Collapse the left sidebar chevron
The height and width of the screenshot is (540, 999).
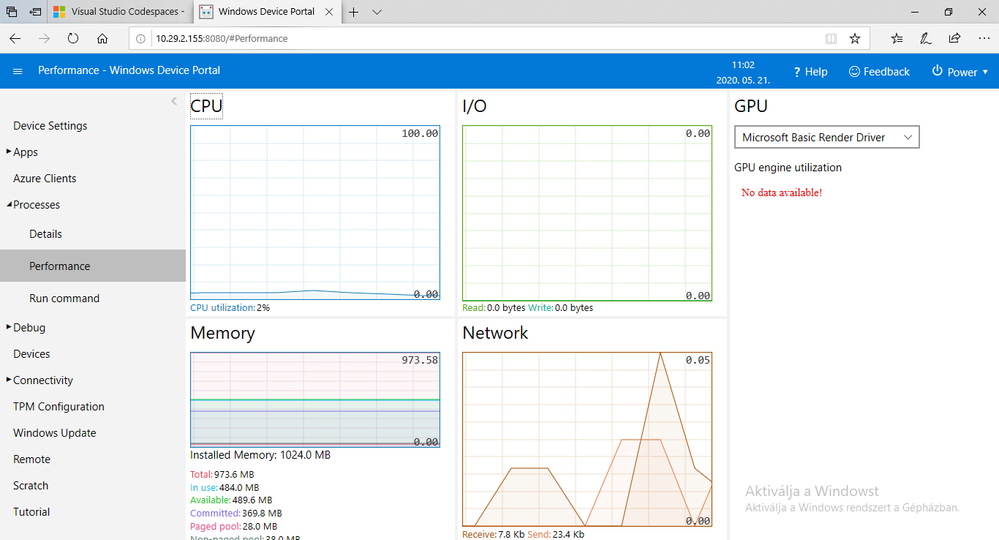tap(174, 101)
